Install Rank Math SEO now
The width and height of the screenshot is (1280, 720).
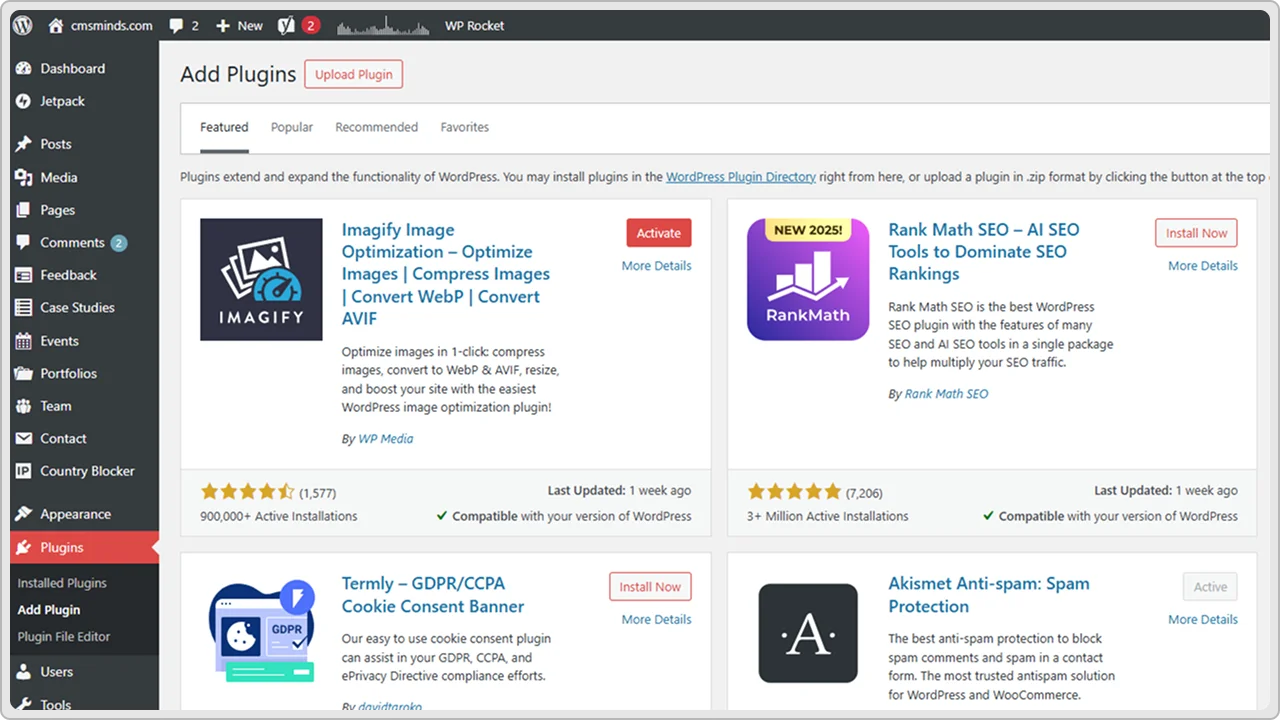point(1196,233)
